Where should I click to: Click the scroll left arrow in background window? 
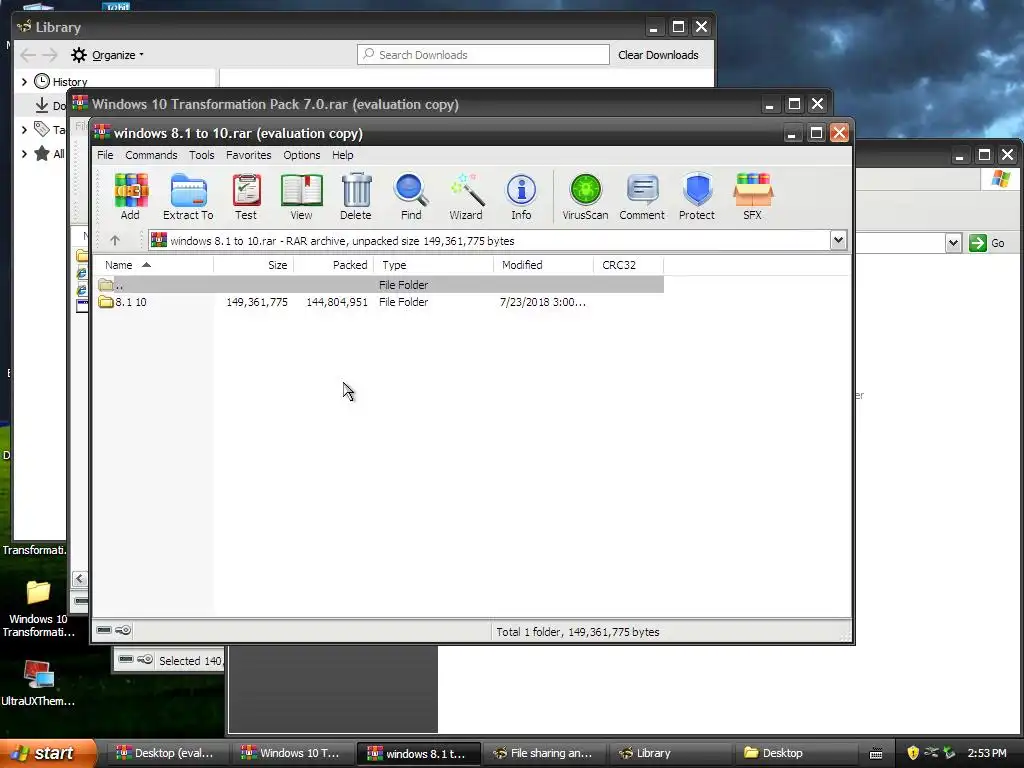point(80,579)
